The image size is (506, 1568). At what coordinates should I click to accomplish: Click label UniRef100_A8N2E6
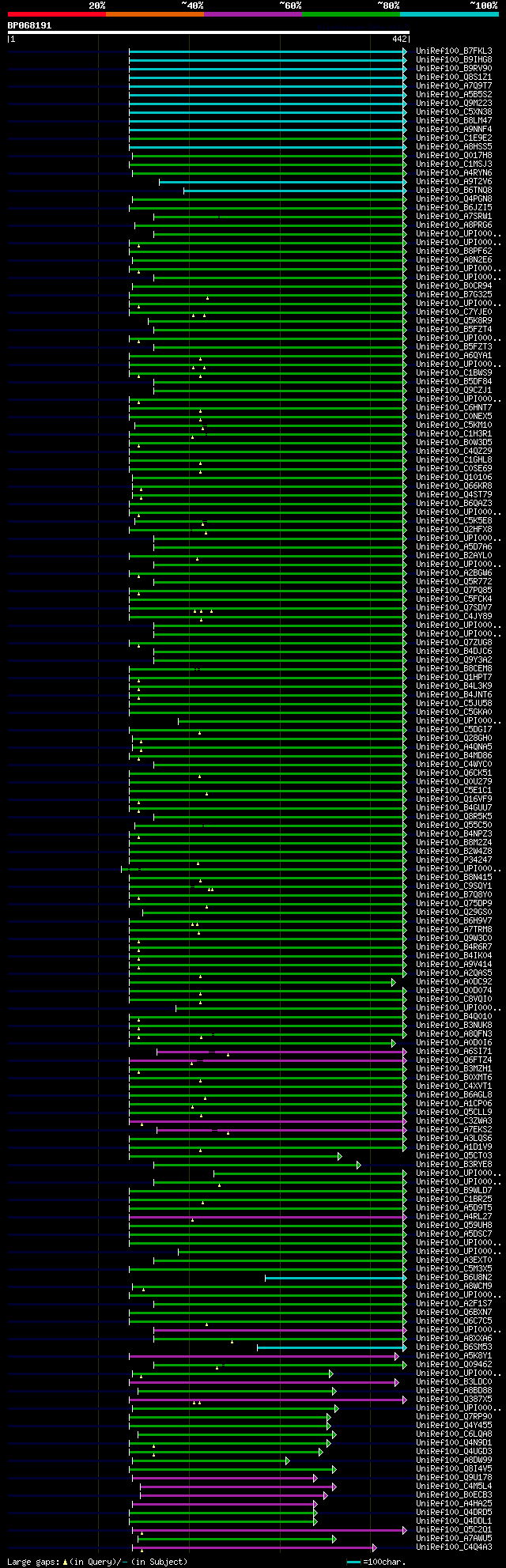[x=454, y=260]
